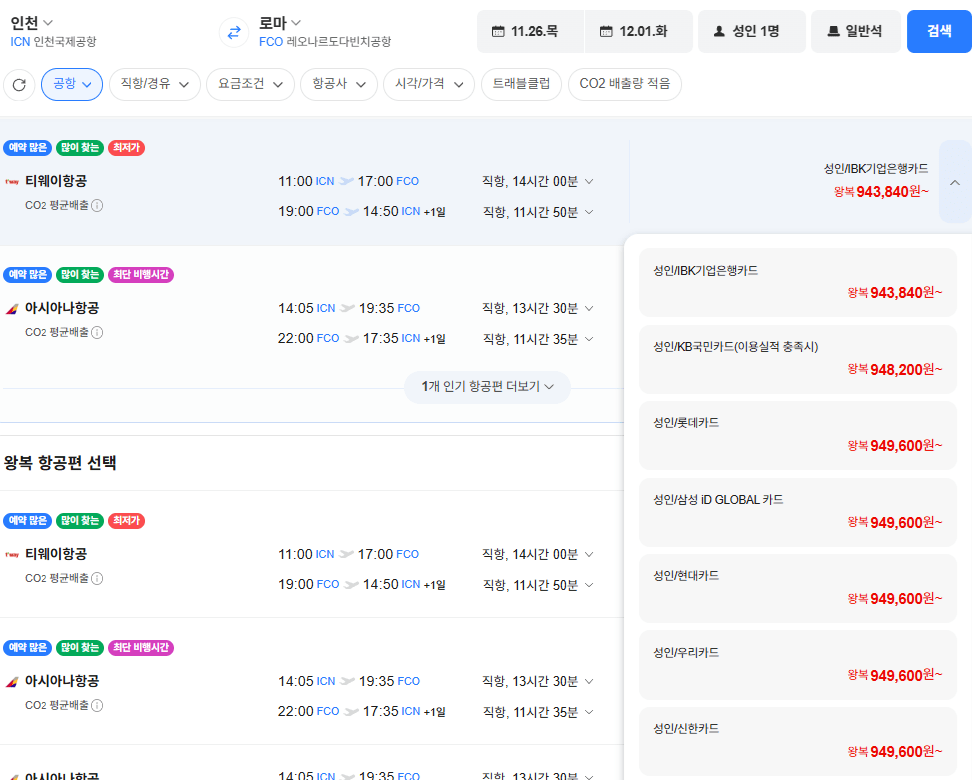Open CO2 info icon under first 아시아나항공
The width and height of the screenshot is (972, 780).
(x=97, y=333)
